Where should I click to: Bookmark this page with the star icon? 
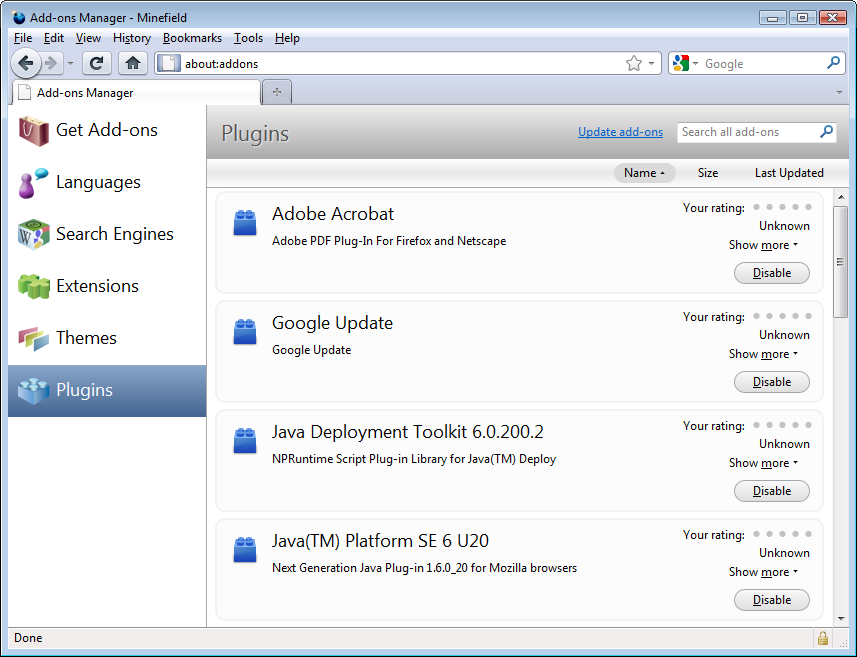tap(634, 63)
